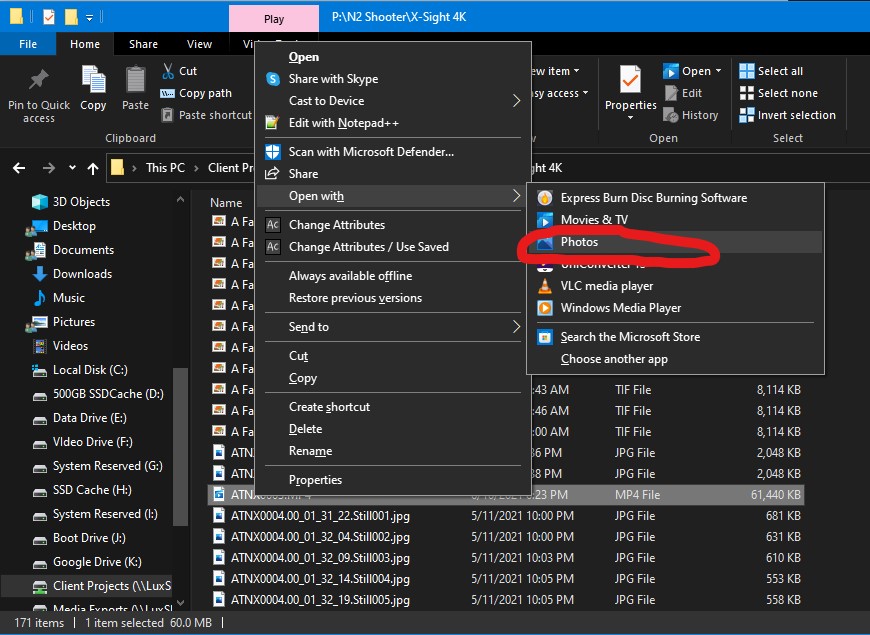870x635 pixels.
Task: Click the Notepad++ icon in context menu
Action: tap(272, 123)
